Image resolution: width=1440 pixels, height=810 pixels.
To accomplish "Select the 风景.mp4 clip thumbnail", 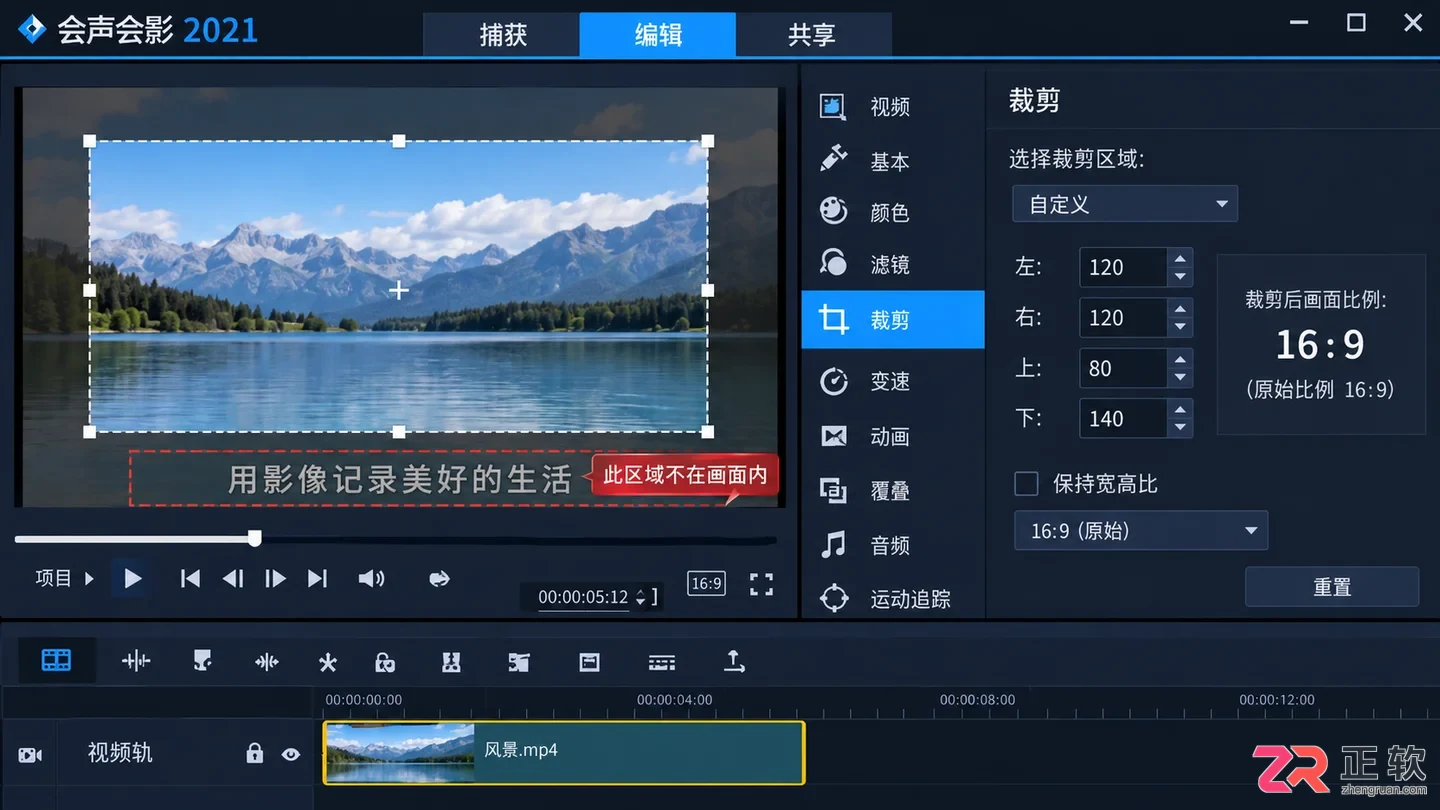I will point(400,753).
